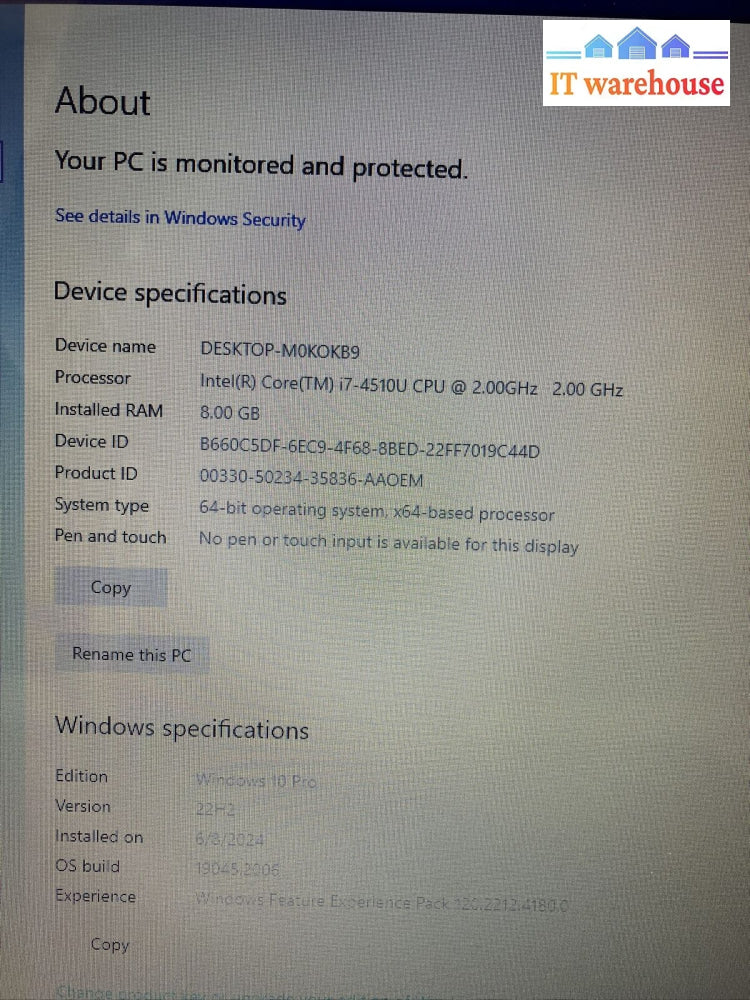Click Copy button under Device specifications
The image size is (750, 1000).
click(111, 587)
